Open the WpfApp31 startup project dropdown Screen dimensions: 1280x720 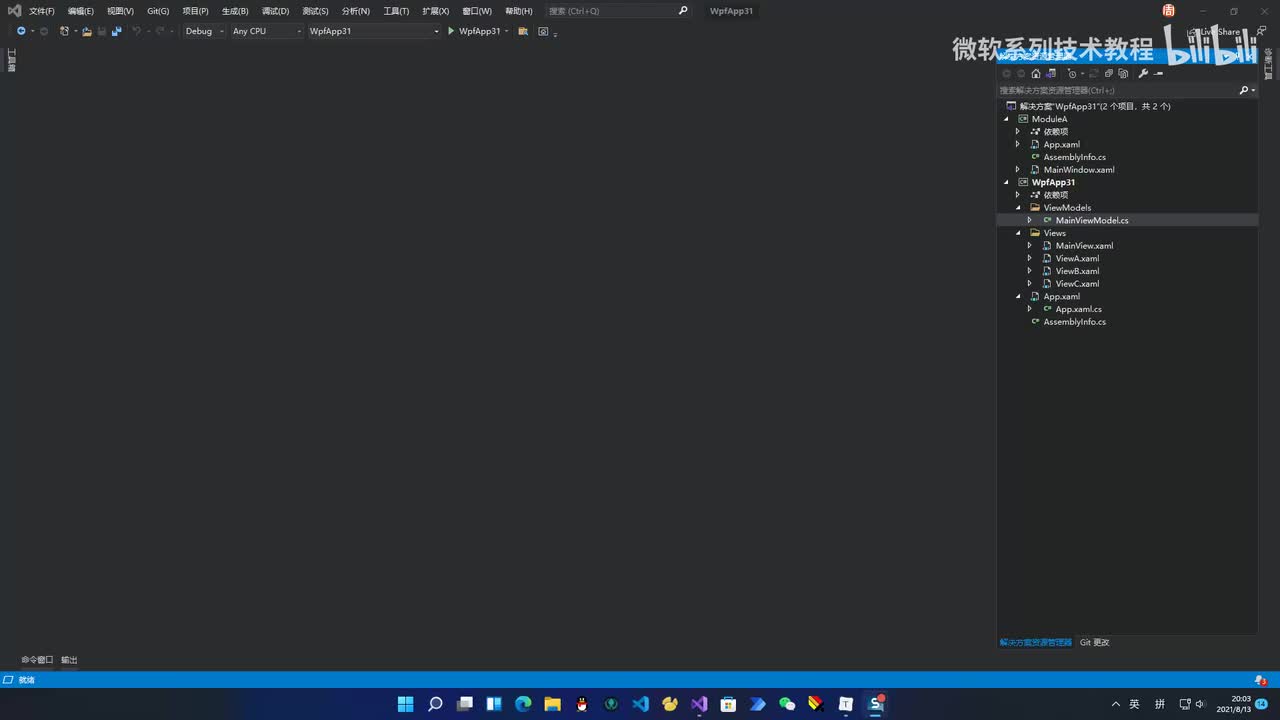(x=374, y=31)
